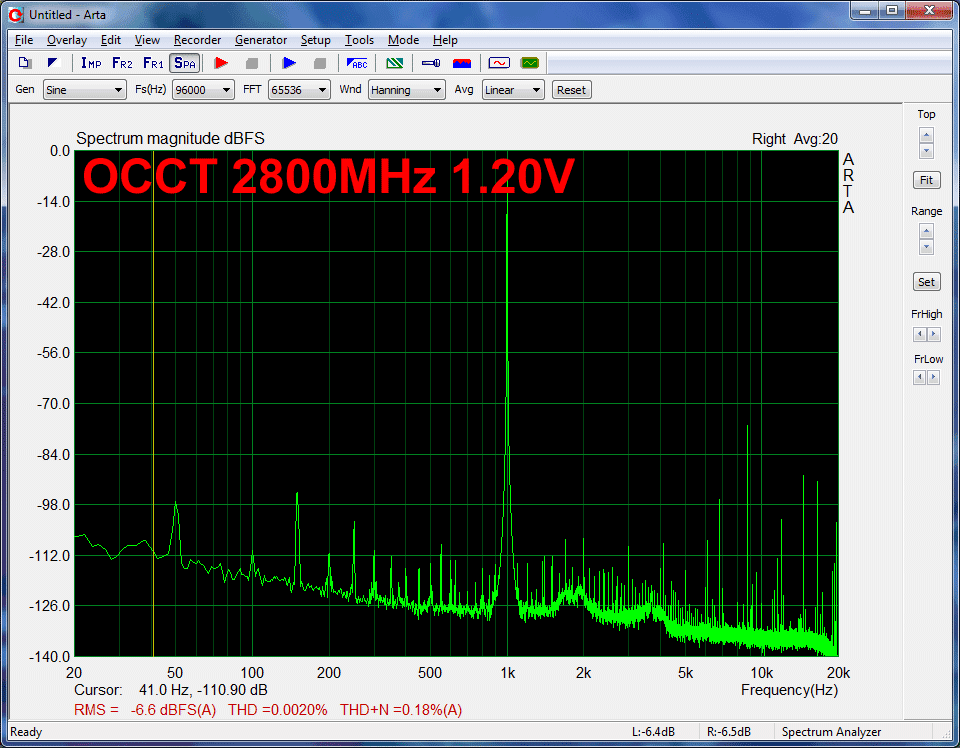This screenshot has height=748, width=960.
Task: Start recording with the red play arrow
Action: (x=221, y=63)
